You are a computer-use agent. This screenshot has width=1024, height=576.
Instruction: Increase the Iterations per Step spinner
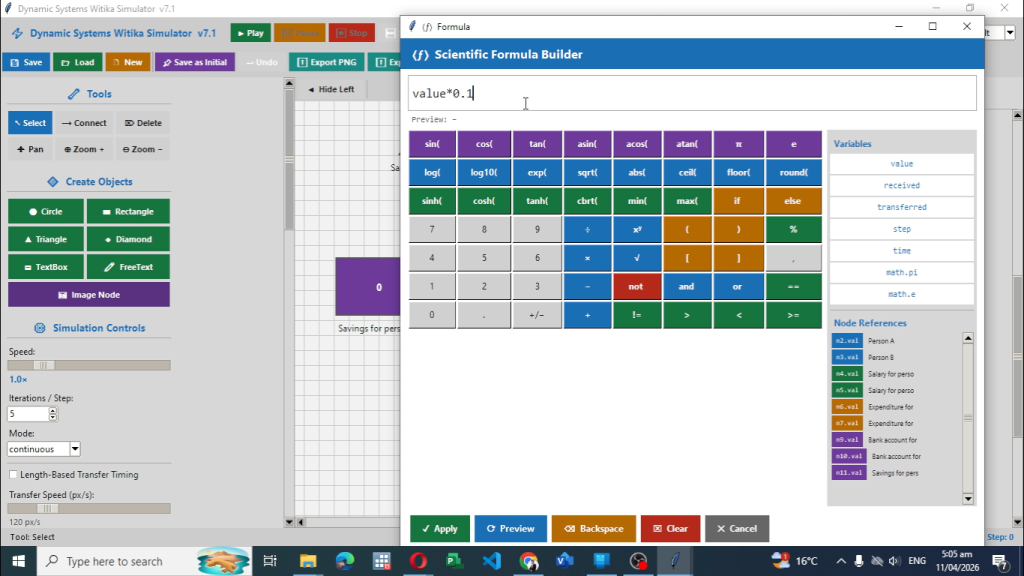(53, 410)
